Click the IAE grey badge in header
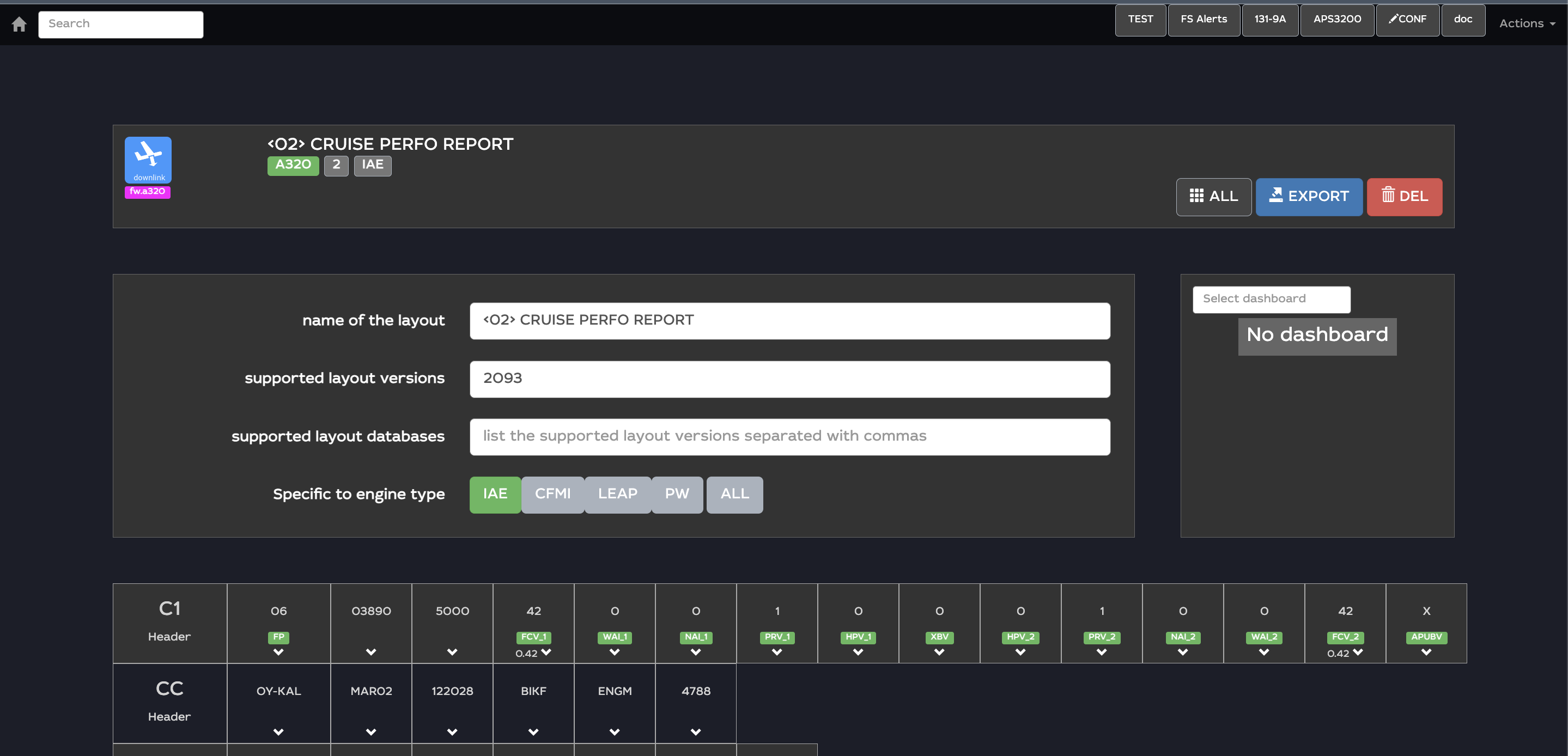The image size is (1568, 756). click(x=373, y=165)
